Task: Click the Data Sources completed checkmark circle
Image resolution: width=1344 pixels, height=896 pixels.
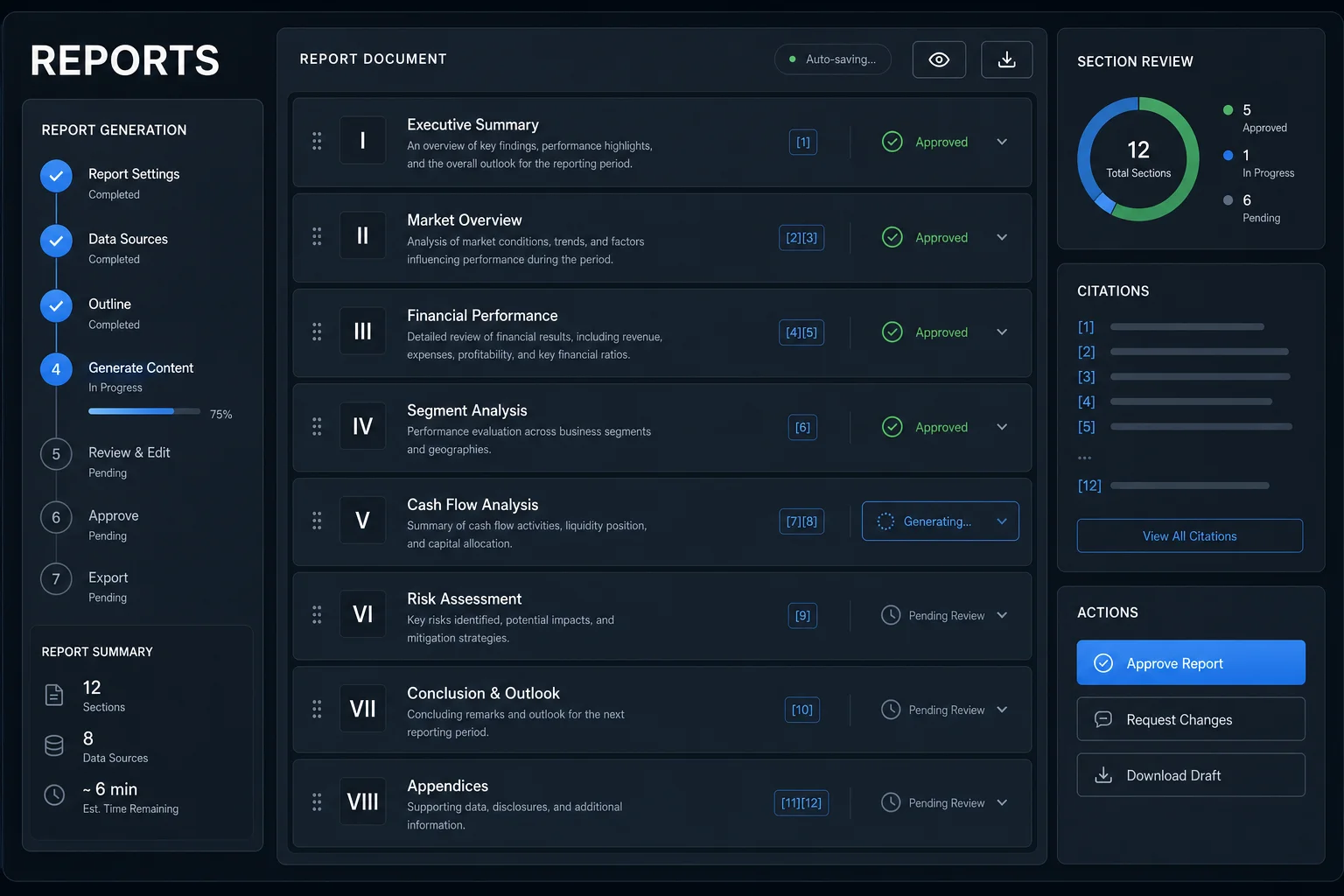Action: (56, 241)
